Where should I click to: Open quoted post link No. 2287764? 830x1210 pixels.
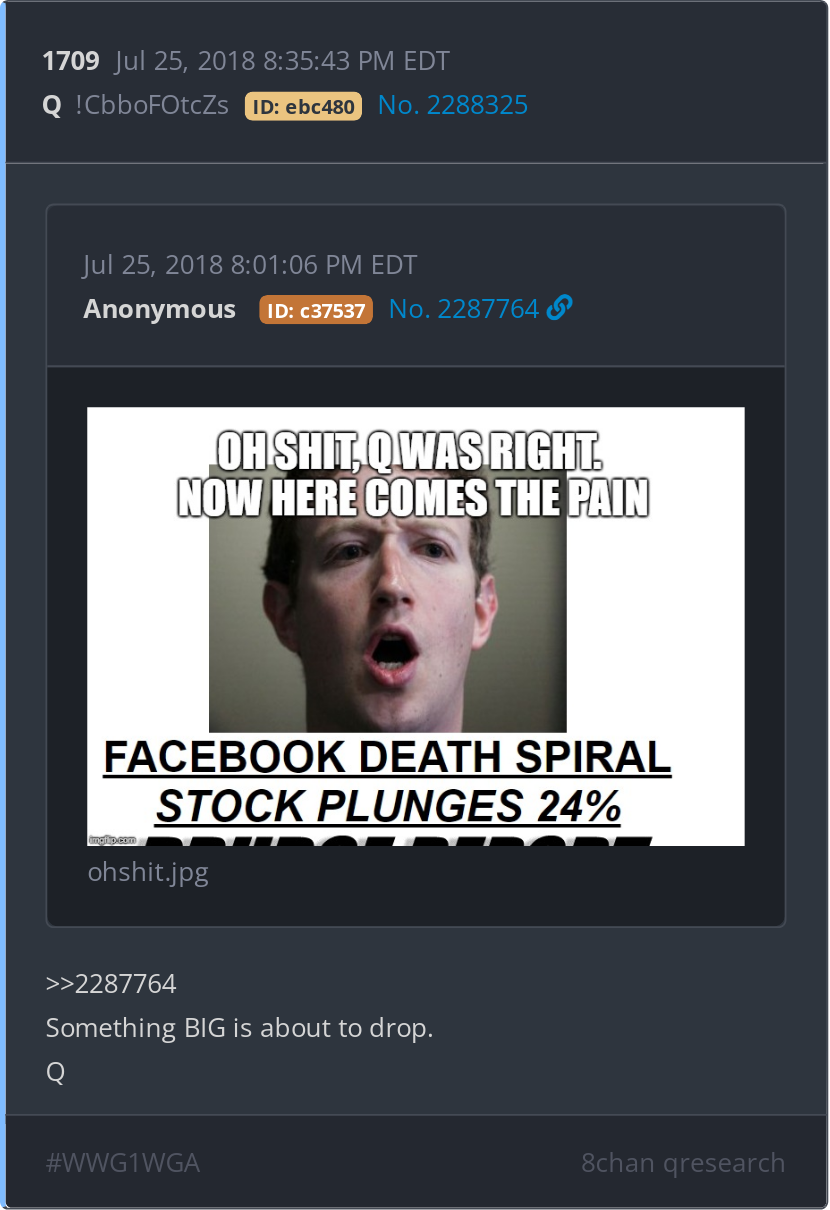click(464, 309)
